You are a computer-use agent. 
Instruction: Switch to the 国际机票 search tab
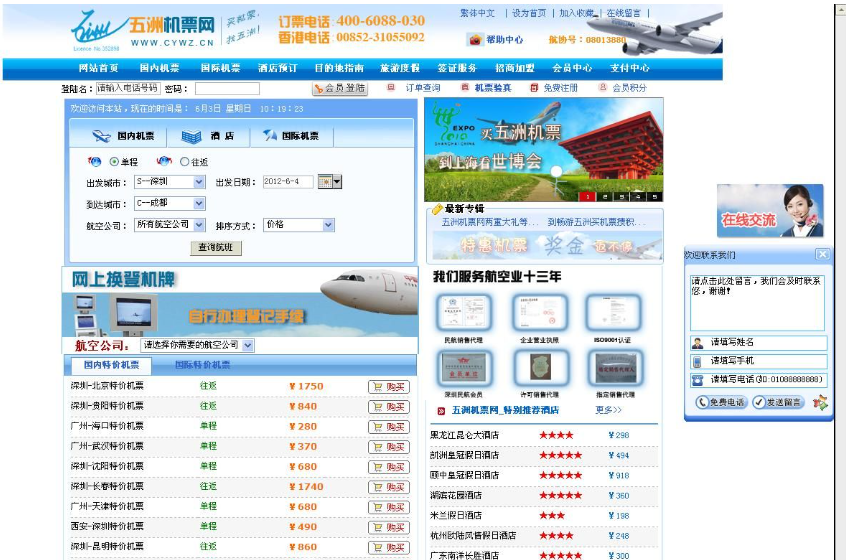coord(292,136)
